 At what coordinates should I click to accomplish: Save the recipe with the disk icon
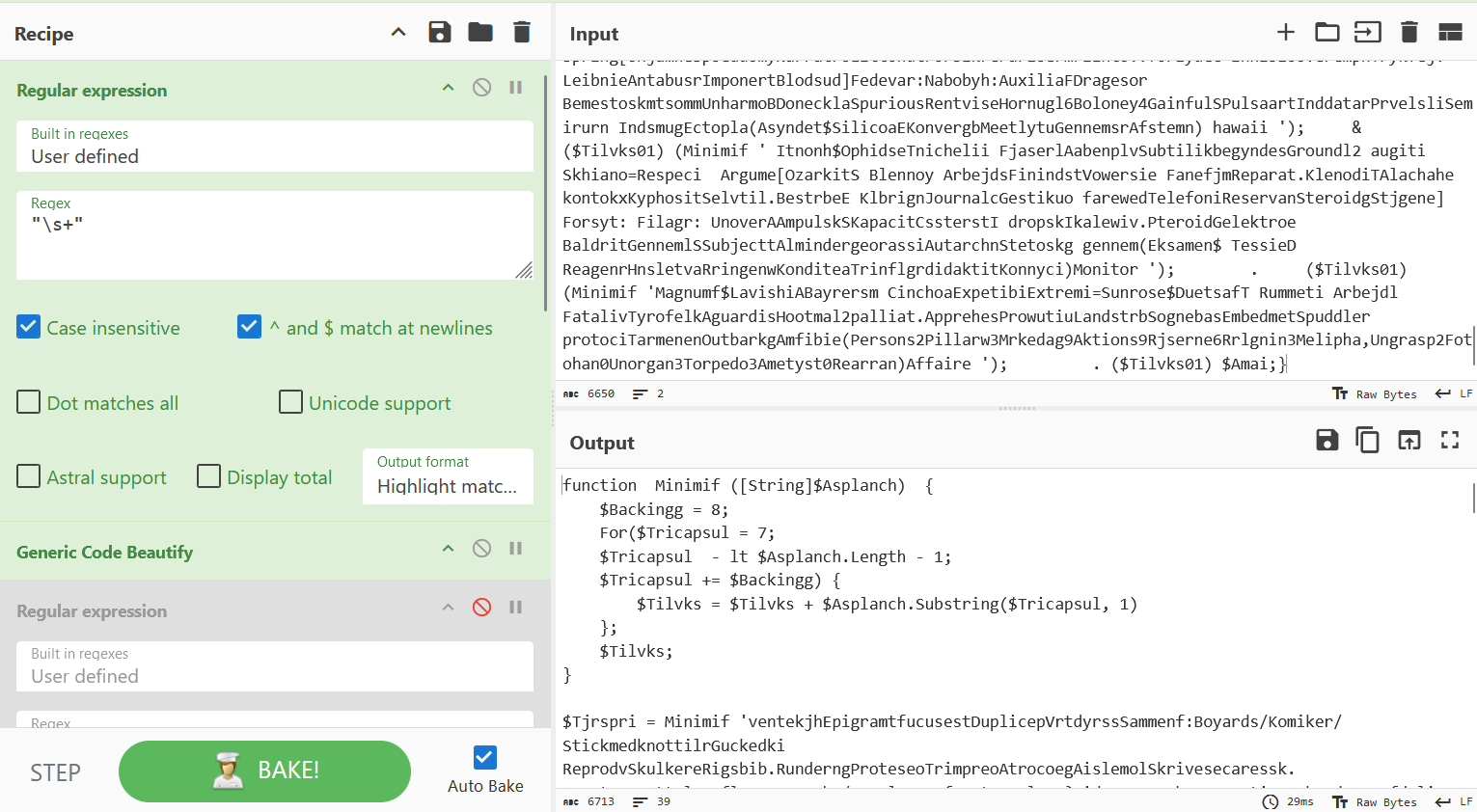(x=440, y=32)
